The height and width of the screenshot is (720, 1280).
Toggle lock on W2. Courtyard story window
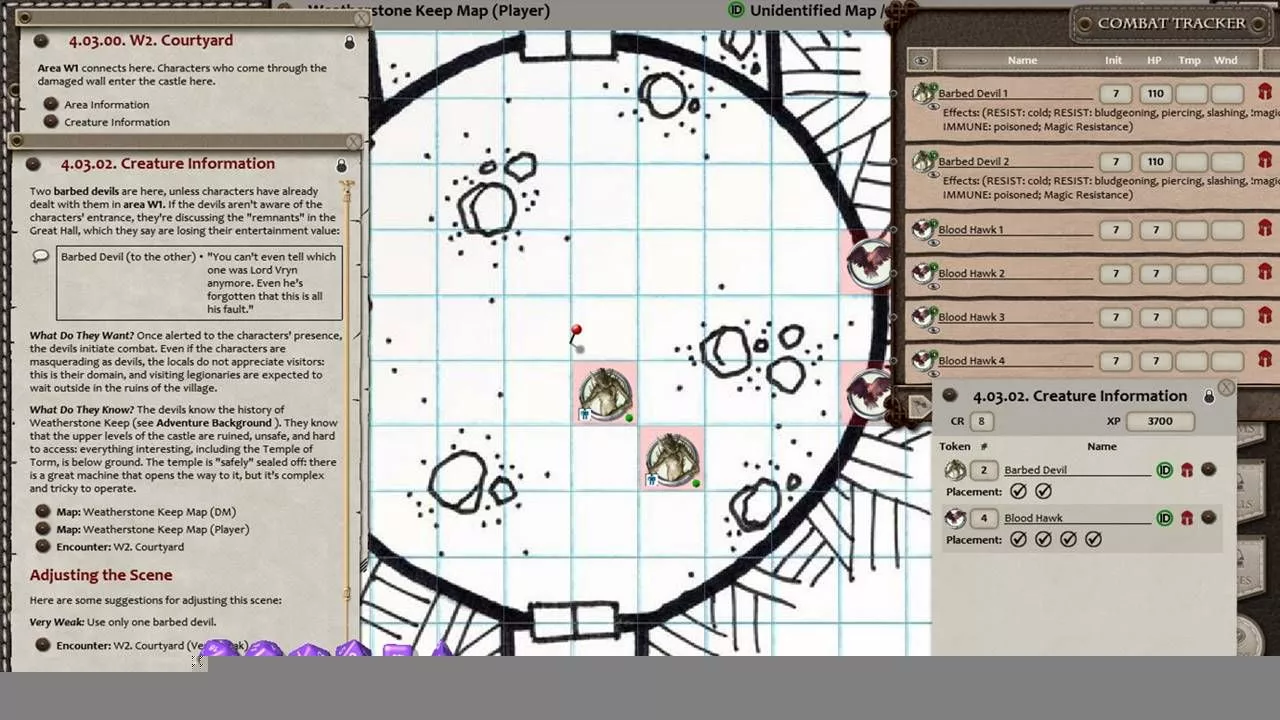click(x=349, y=42)
